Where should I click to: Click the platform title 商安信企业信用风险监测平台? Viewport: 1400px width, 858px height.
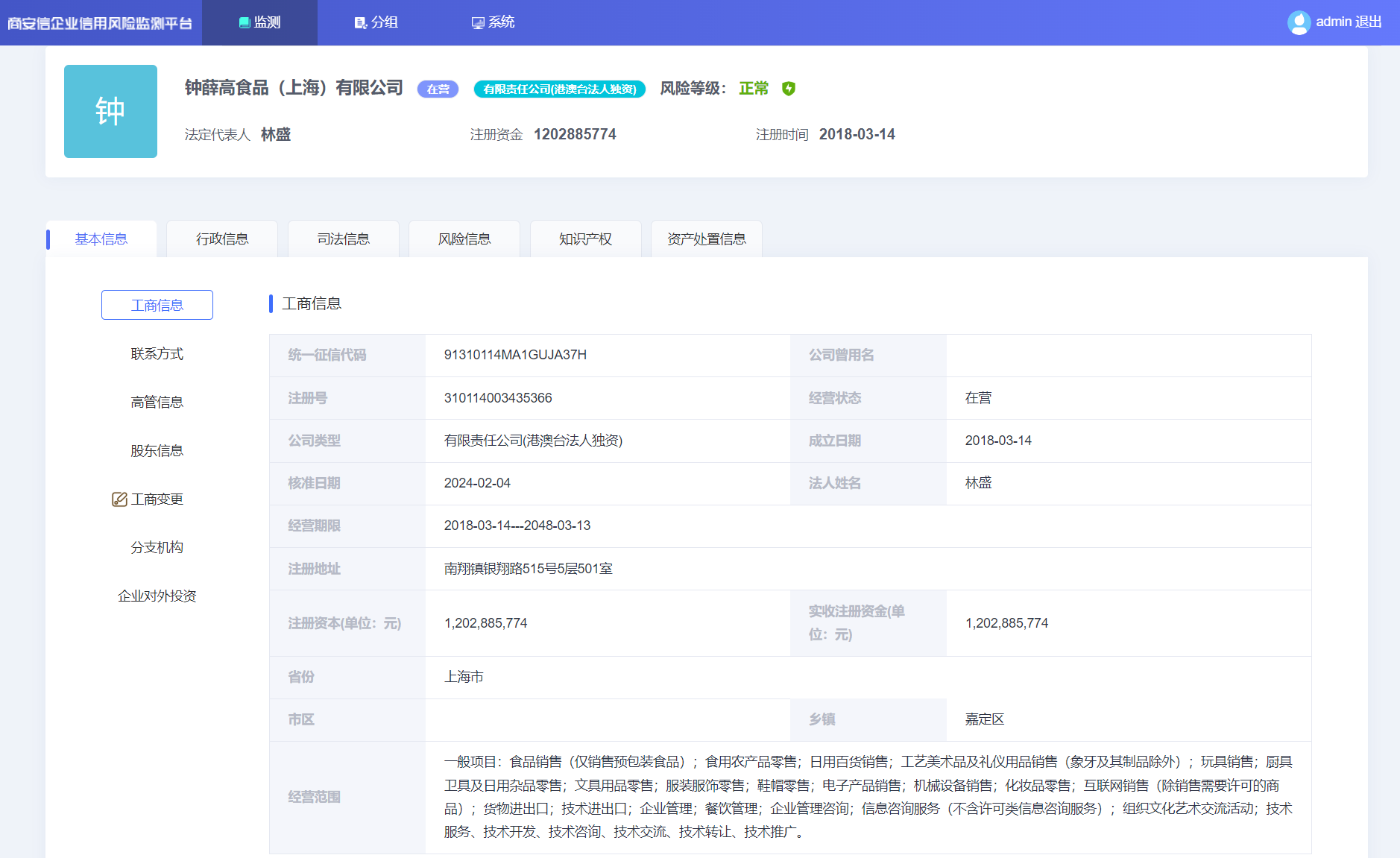(x=100, y=23)
